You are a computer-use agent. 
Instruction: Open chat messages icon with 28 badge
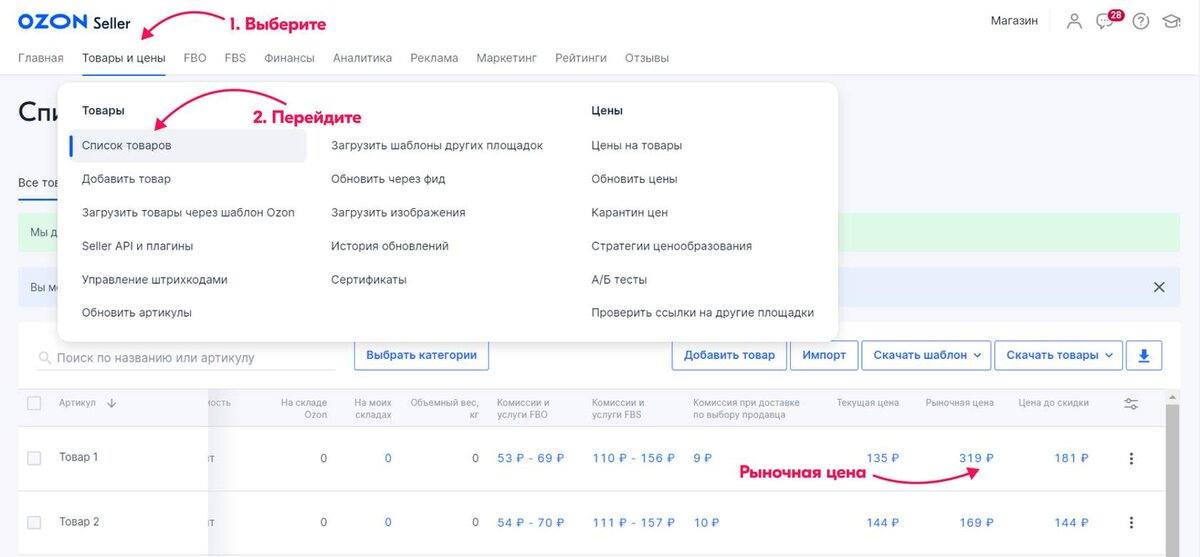coord(1106,20)
